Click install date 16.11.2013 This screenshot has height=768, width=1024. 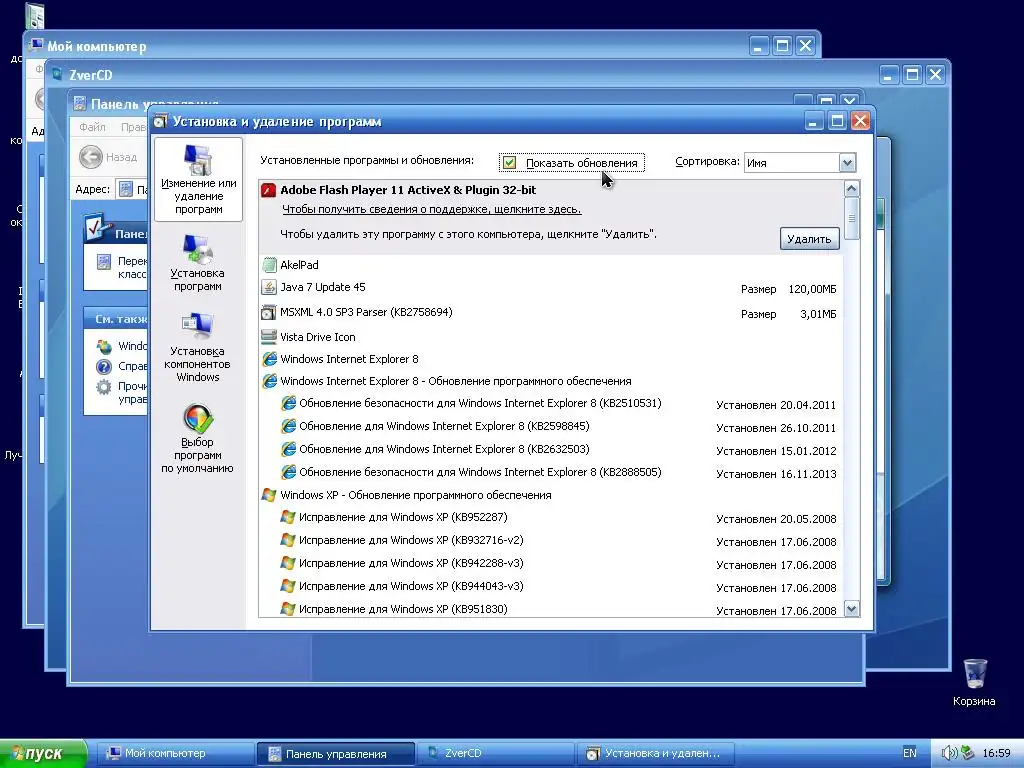[808, 474]
